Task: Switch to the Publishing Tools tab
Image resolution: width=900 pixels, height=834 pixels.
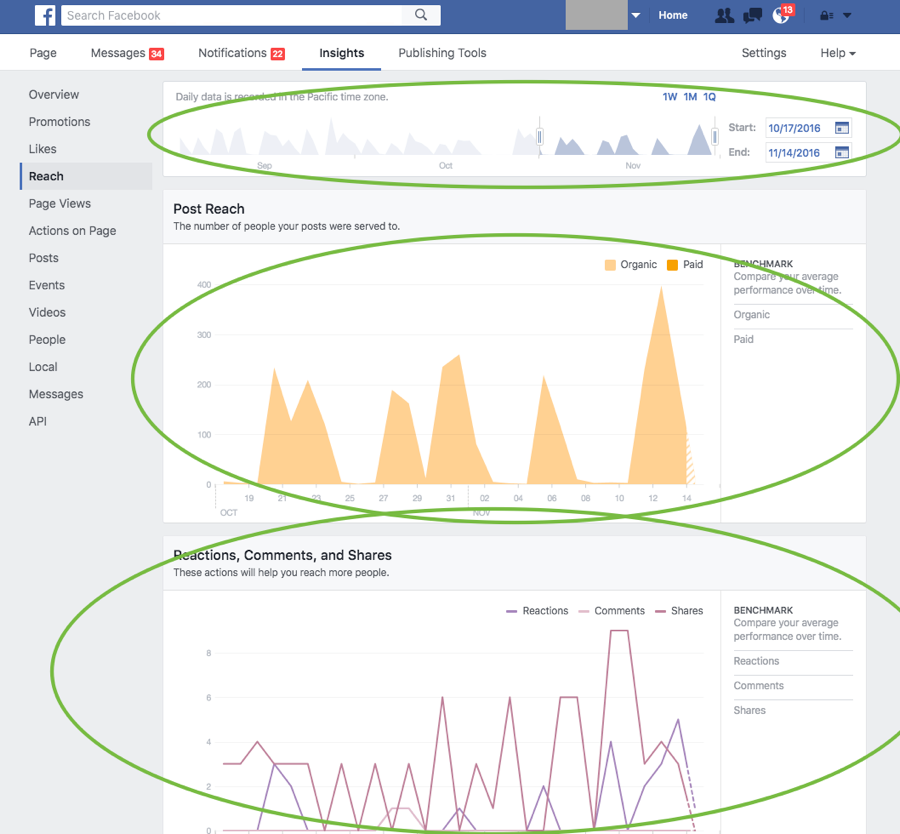Action: pos(442,53)
